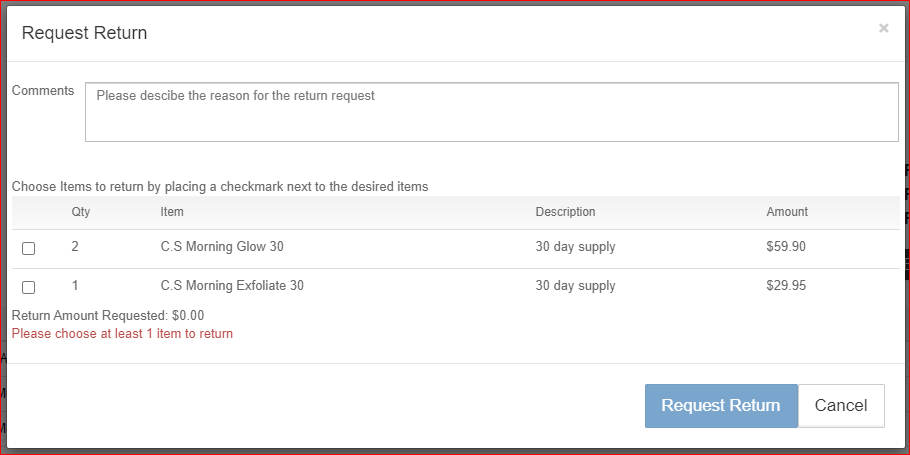Close the Request Return dialog with the X

[883, 29]
